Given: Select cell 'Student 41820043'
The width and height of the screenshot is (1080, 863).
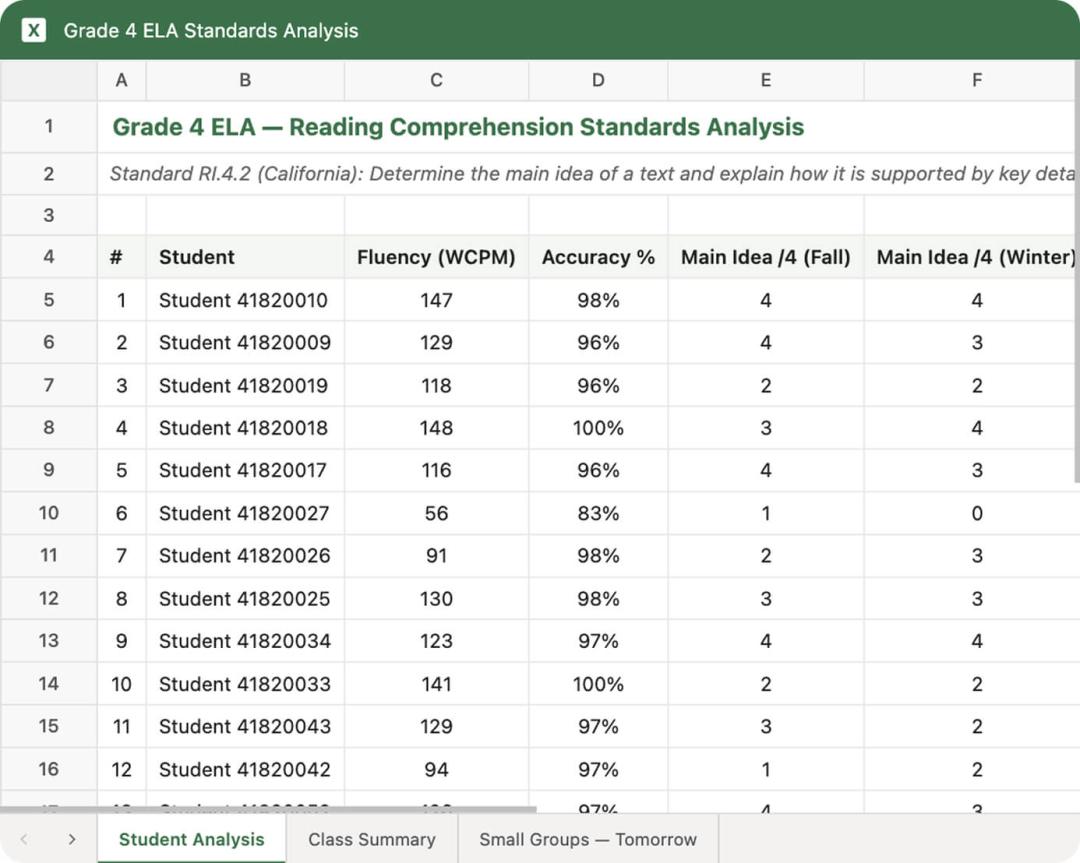Looking at the screenshot, I should coord(245,727).
